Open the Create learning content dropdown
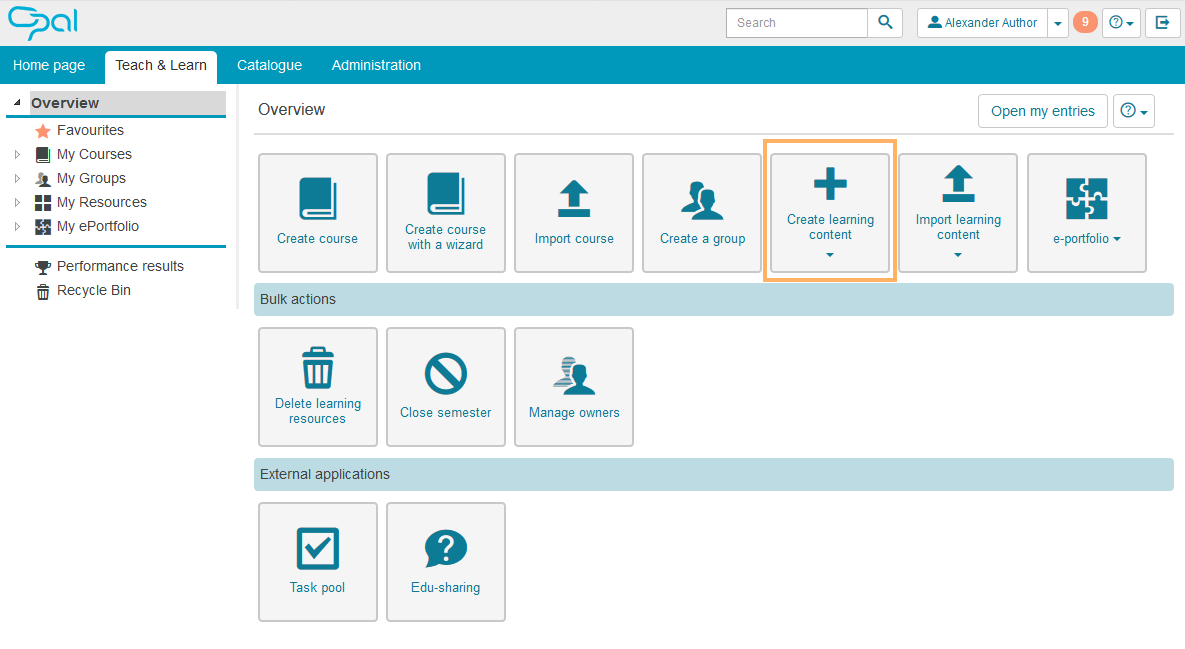 pos(830,213)
